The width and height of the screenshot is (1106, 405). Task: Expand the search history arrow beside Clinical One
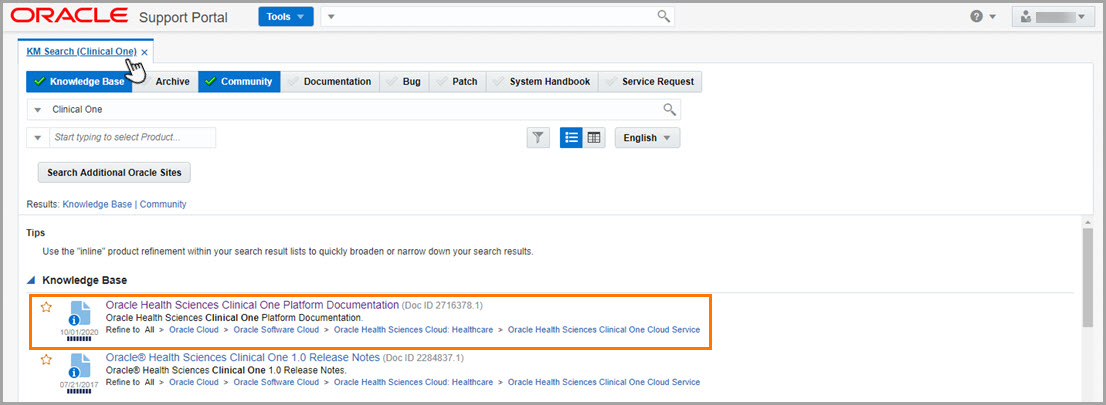coord(37,110)
